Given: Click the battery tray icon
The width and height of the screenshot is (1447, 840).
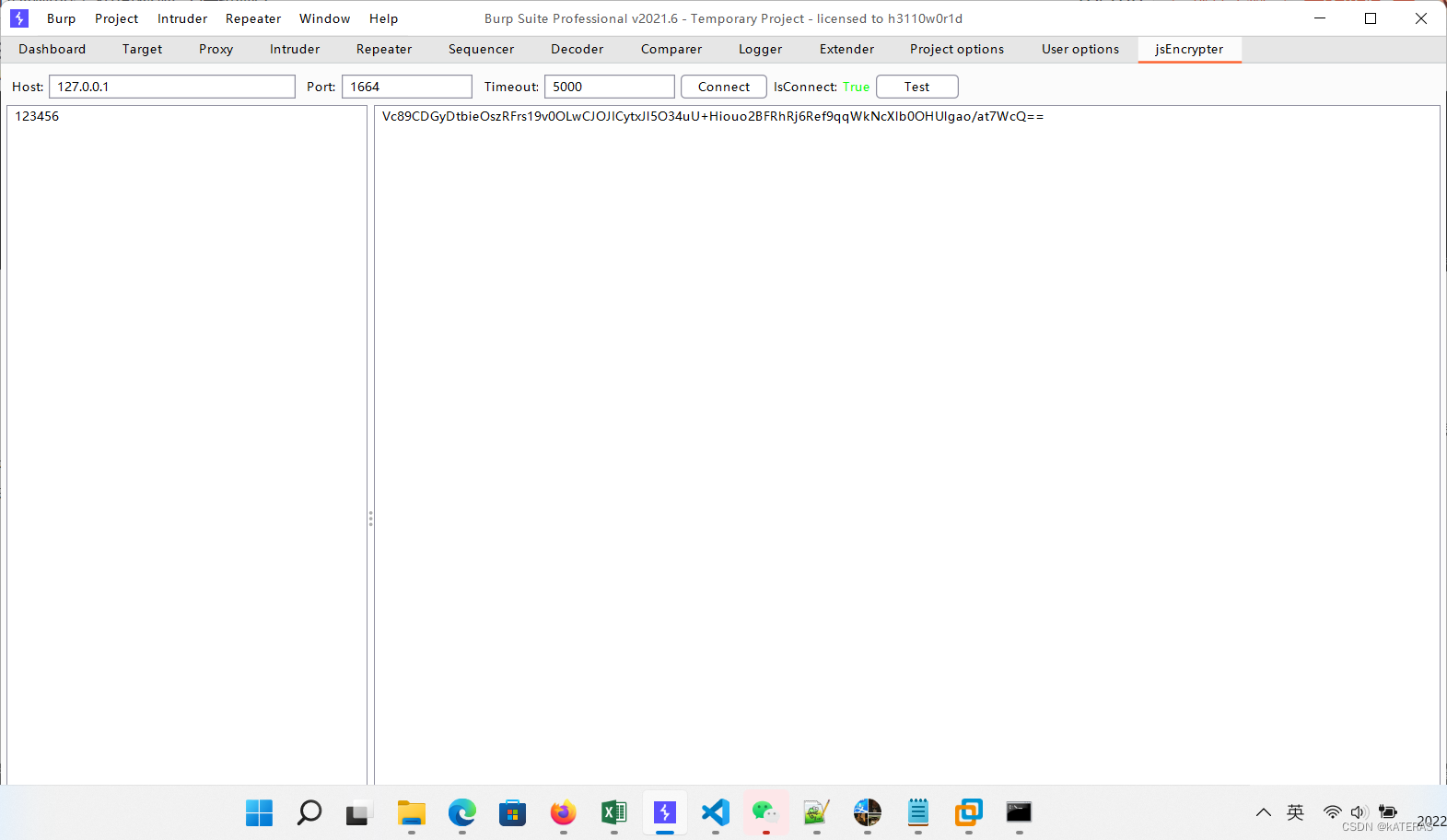Looking at the screenshot, I should coord(1388,812).
